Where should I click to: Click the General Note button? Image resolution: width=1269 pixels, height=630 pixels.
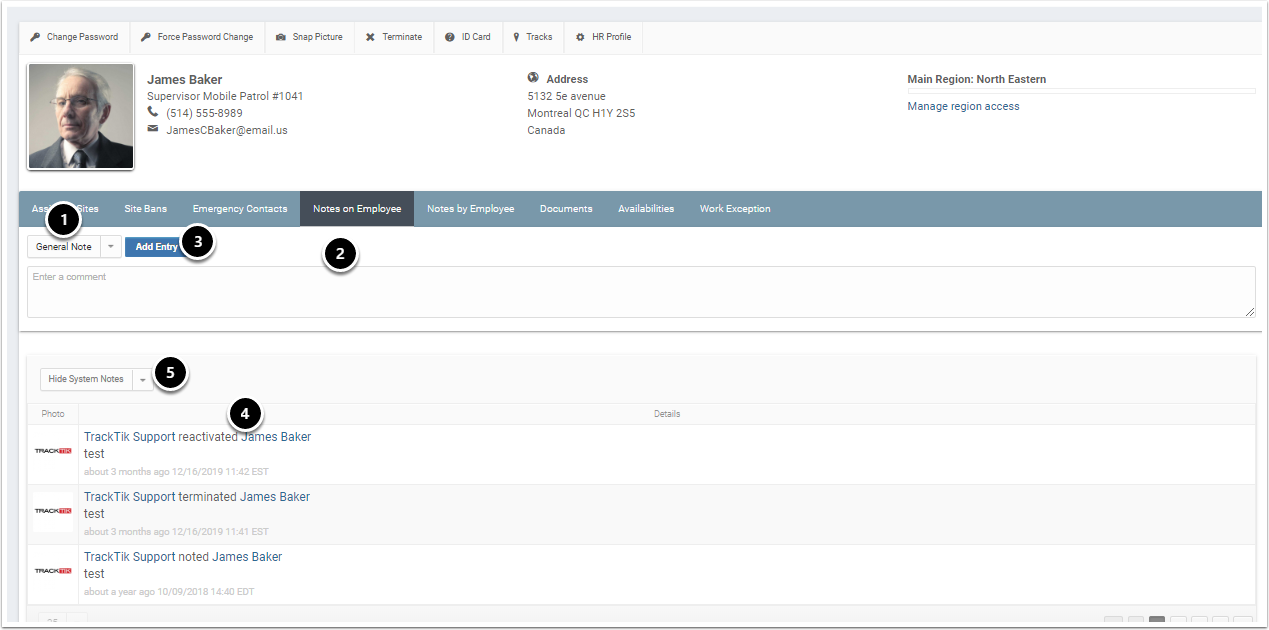point(64,247)
